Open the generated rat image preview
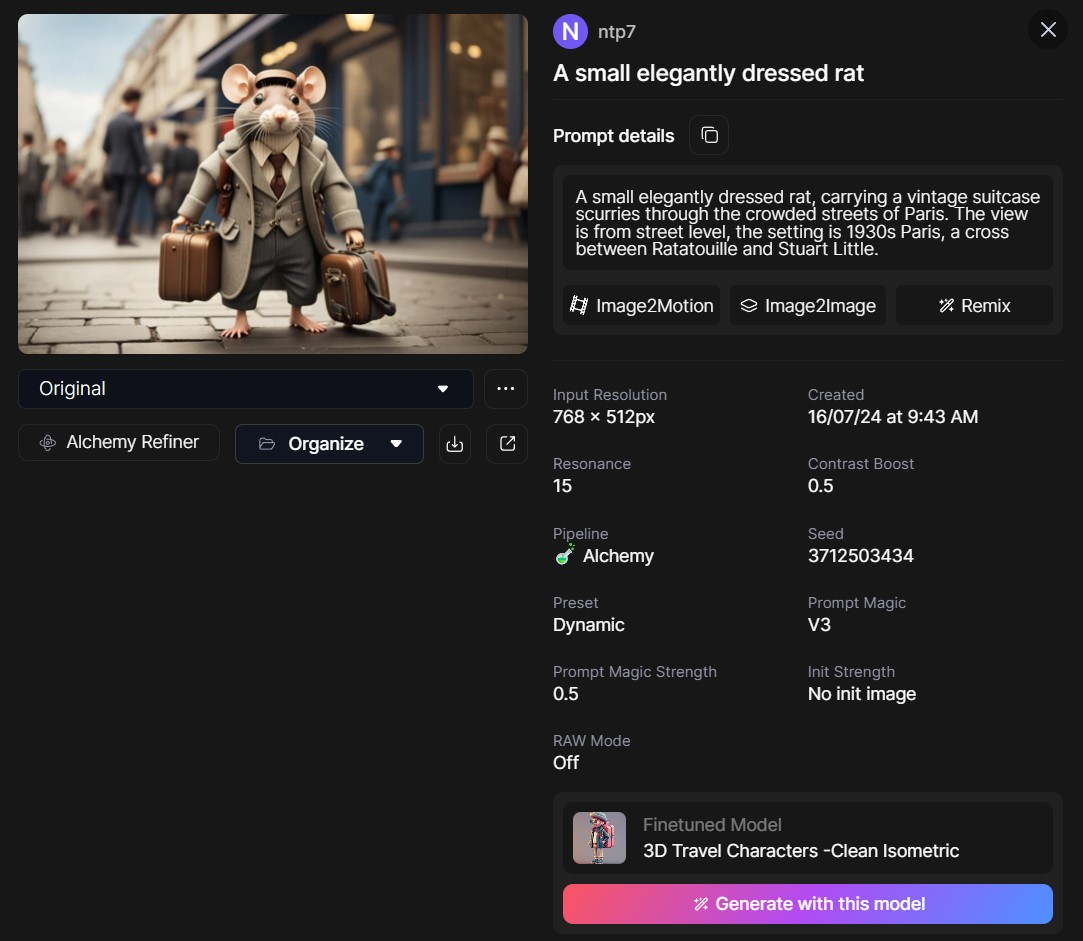Screen dimensions: 1083x941 point(273,184)
